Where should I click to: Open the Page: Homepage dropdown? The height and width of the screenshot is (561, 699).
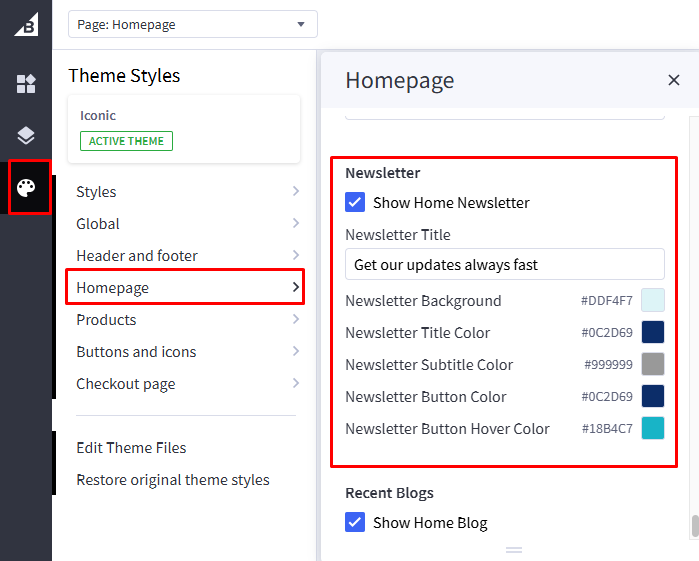192,24
